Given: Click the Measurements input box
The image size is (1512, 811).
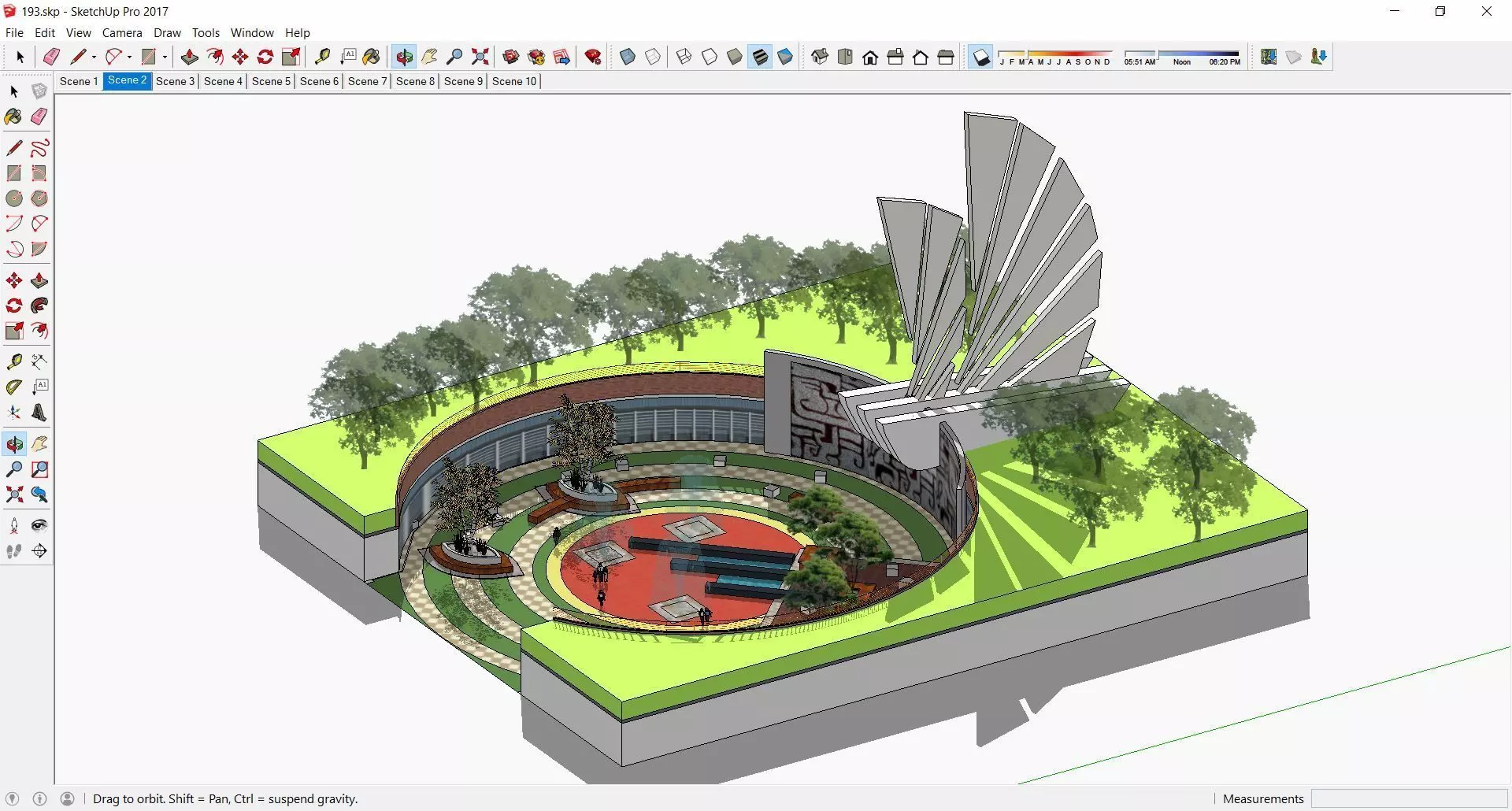Looking at the screenshot, I should tap(1408, 798).
